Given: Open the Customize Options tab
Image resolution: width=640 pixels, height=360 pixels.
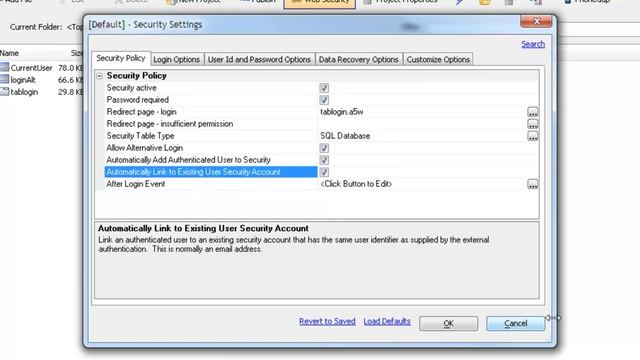Looking at the screenshot, I should tap(438, 60).
